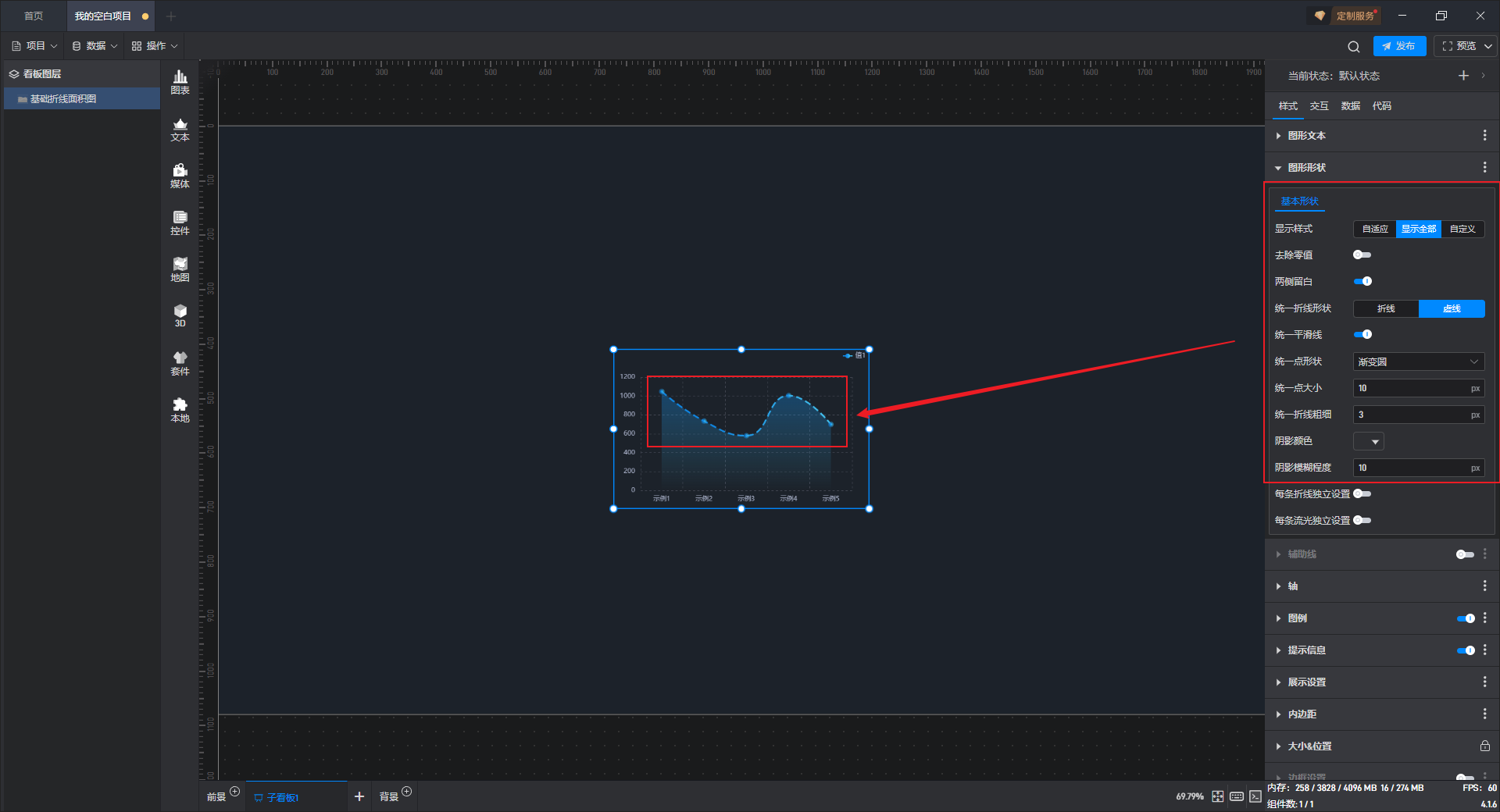Open the 阴影颜色 color picker
This screenshot has height=812, width=1500.
[x=1369, y=442]
